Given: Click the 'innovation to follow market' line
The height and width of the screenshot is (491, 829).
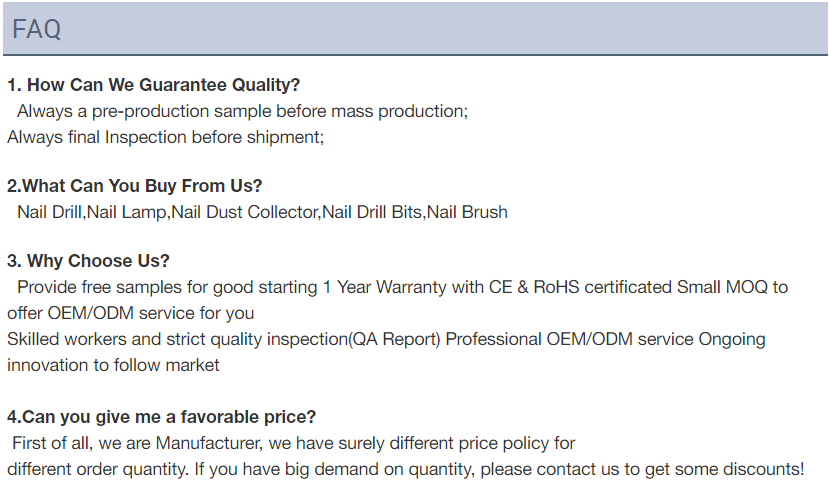Looking at the screenshot, I should coord(113,365).
